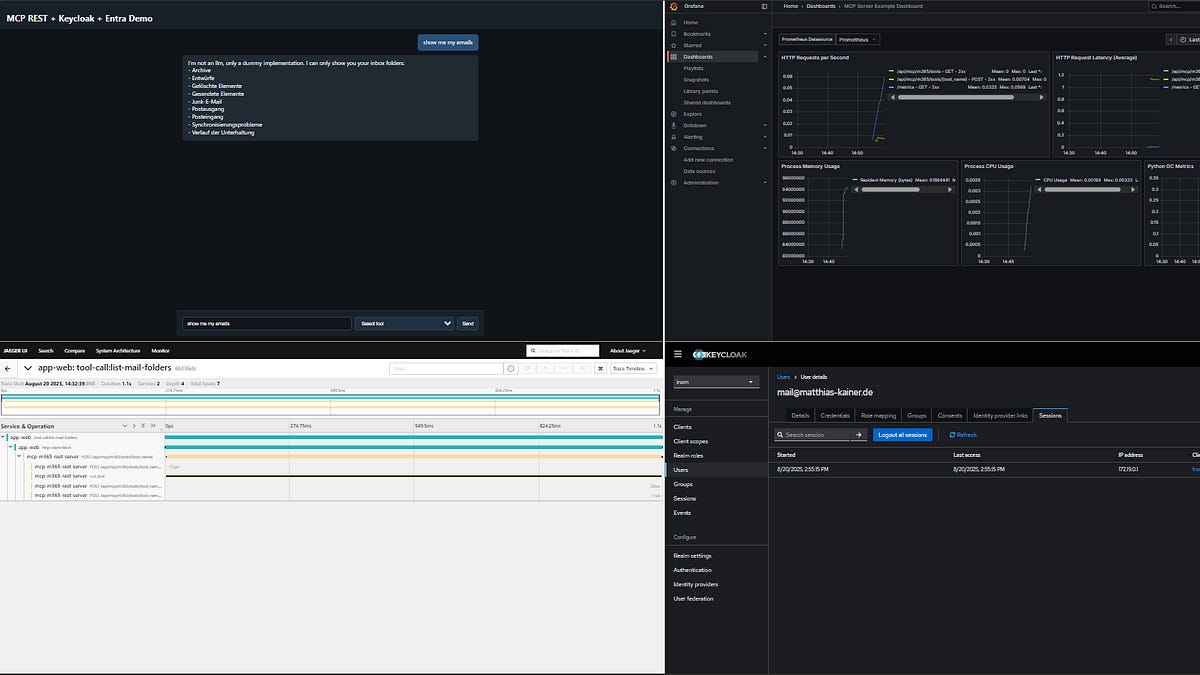This screenshot has width=1200, height=675.
Task: Click Users breadcrumb link in Keycloak
Action: tap(783, 377)
